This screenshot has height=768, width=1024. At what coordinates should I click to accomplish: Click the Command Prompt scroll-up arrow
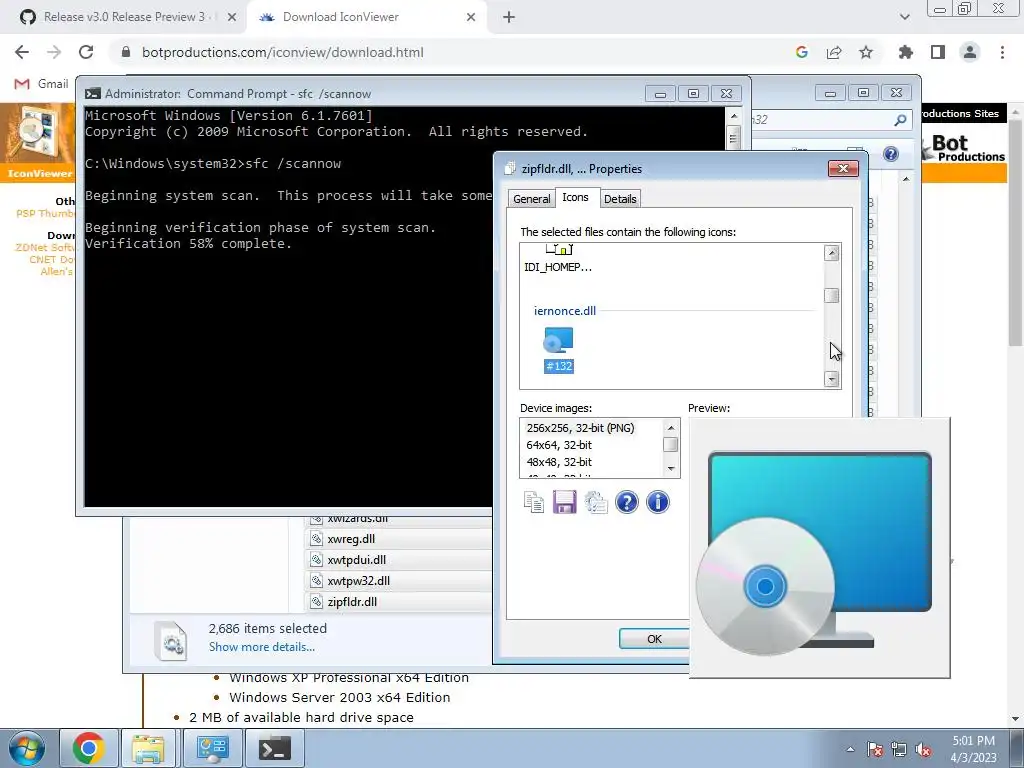coord(733,116)
